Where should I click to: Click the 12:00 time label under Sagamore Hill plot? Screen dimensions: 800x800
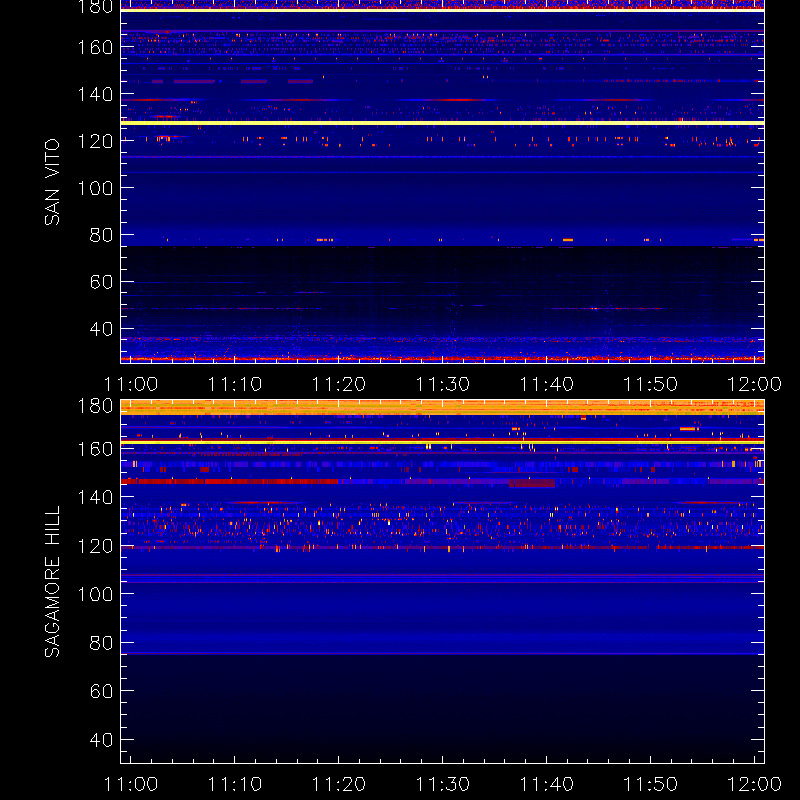pyautogui.click(x=754, y=784)
